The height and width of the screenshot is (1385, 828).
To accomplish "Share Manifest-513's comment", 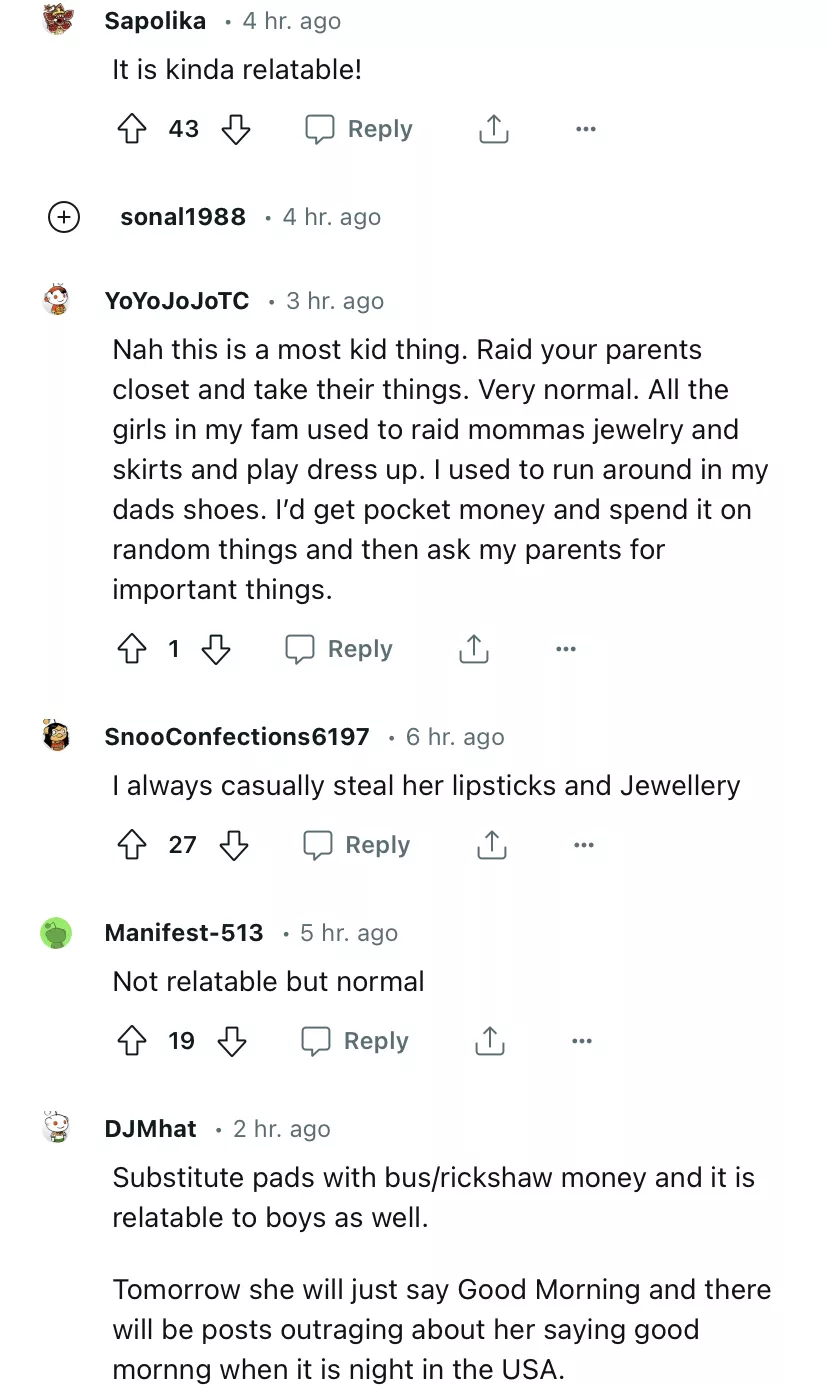I will coord(489,1041).
